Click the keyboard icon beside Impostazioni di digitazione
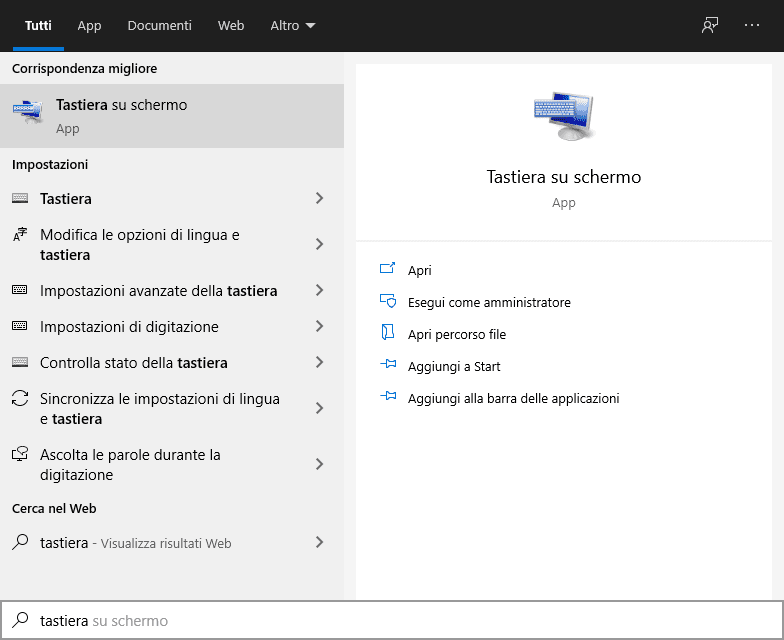The image size is (784, 640). click(20, 327)
